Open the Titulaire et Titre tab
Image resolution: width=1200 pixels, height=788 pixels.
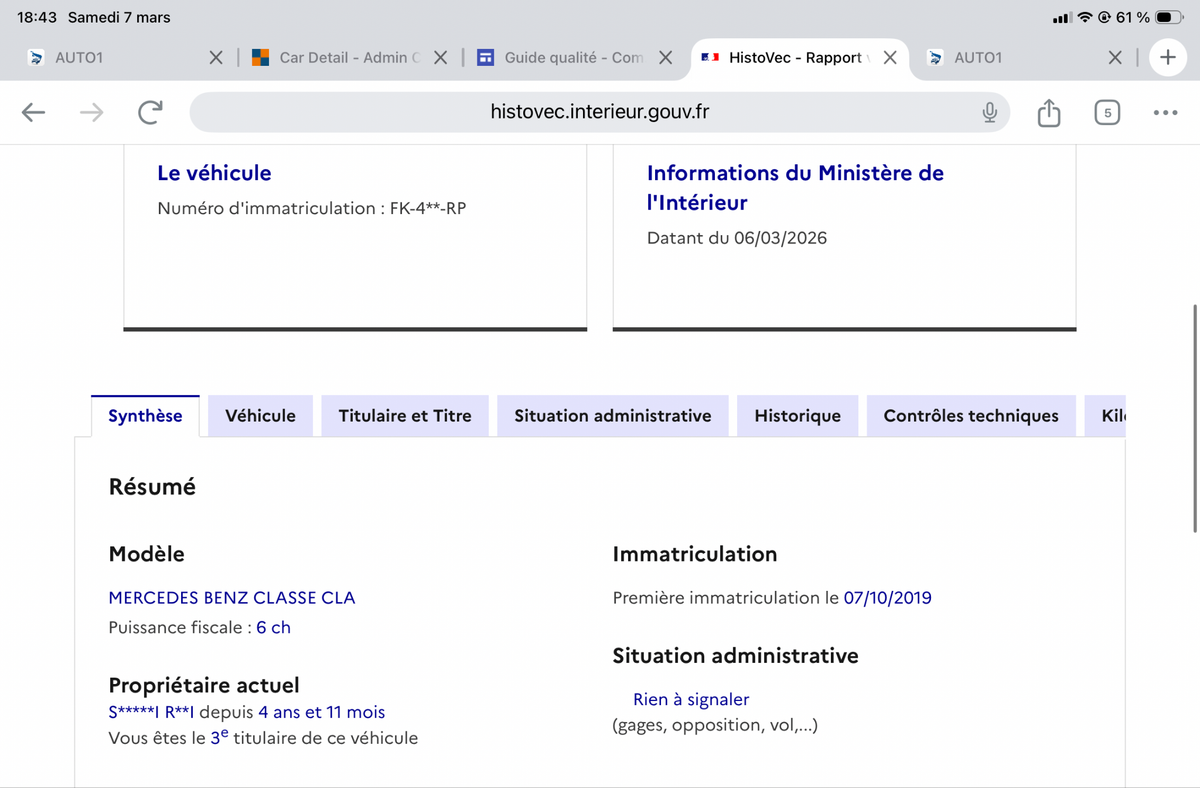(405, 416)
